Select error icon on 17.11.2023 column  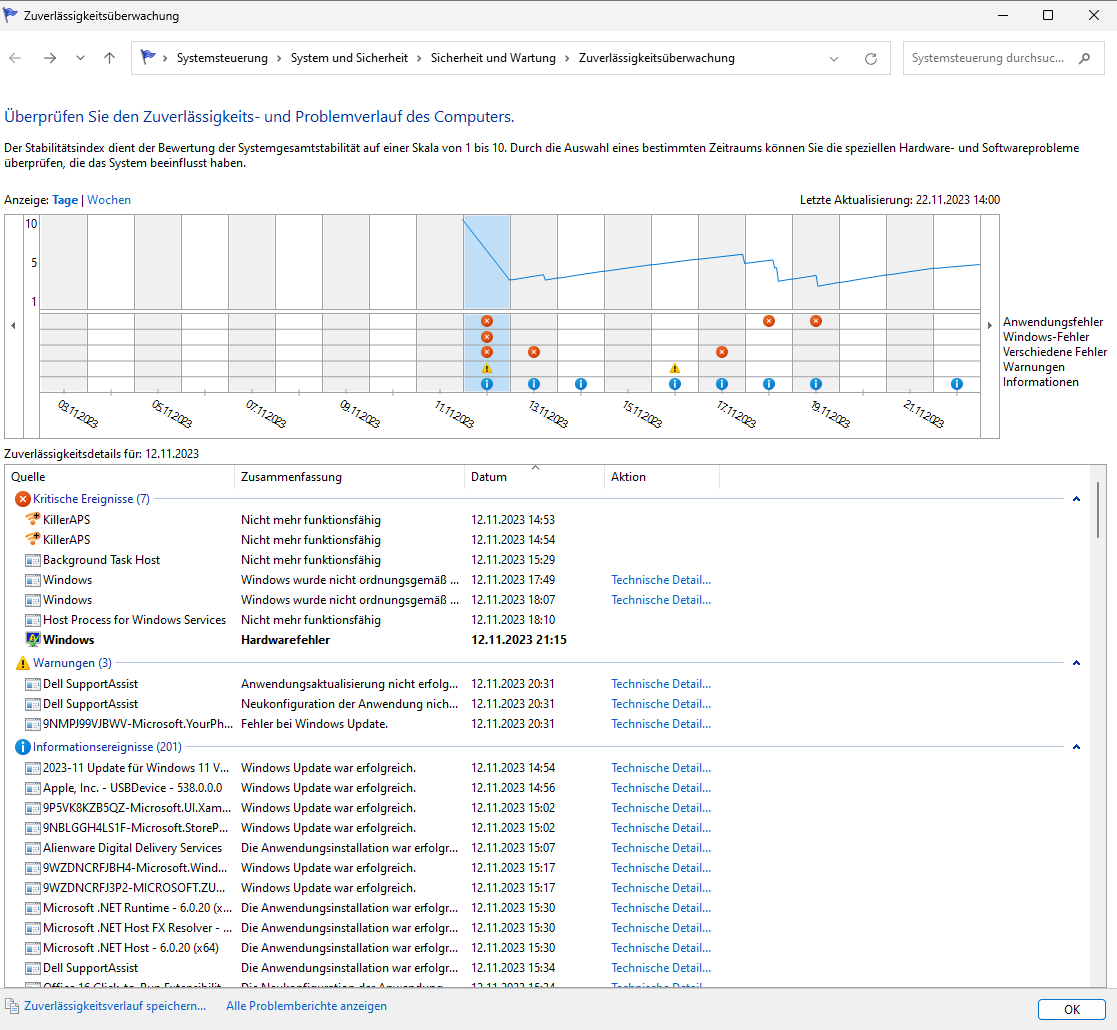point(722,352)
